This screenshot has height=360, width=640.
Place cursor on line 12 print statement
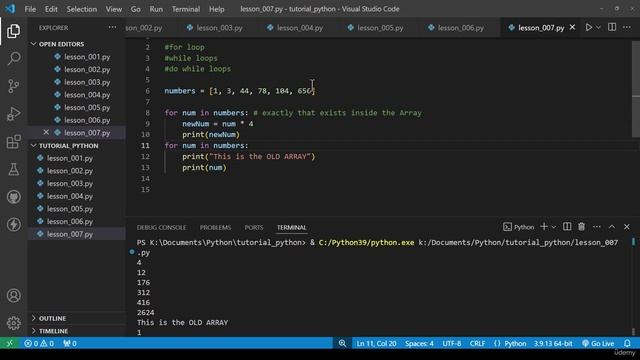pyautogui.click(x=248, y=156)
